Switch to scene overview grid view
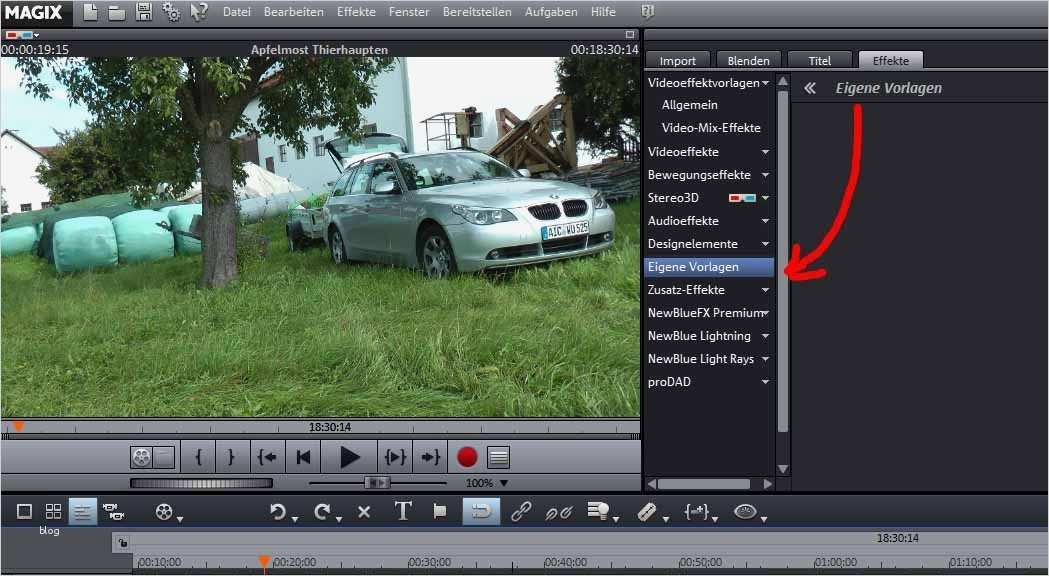 tap(54, 512)
